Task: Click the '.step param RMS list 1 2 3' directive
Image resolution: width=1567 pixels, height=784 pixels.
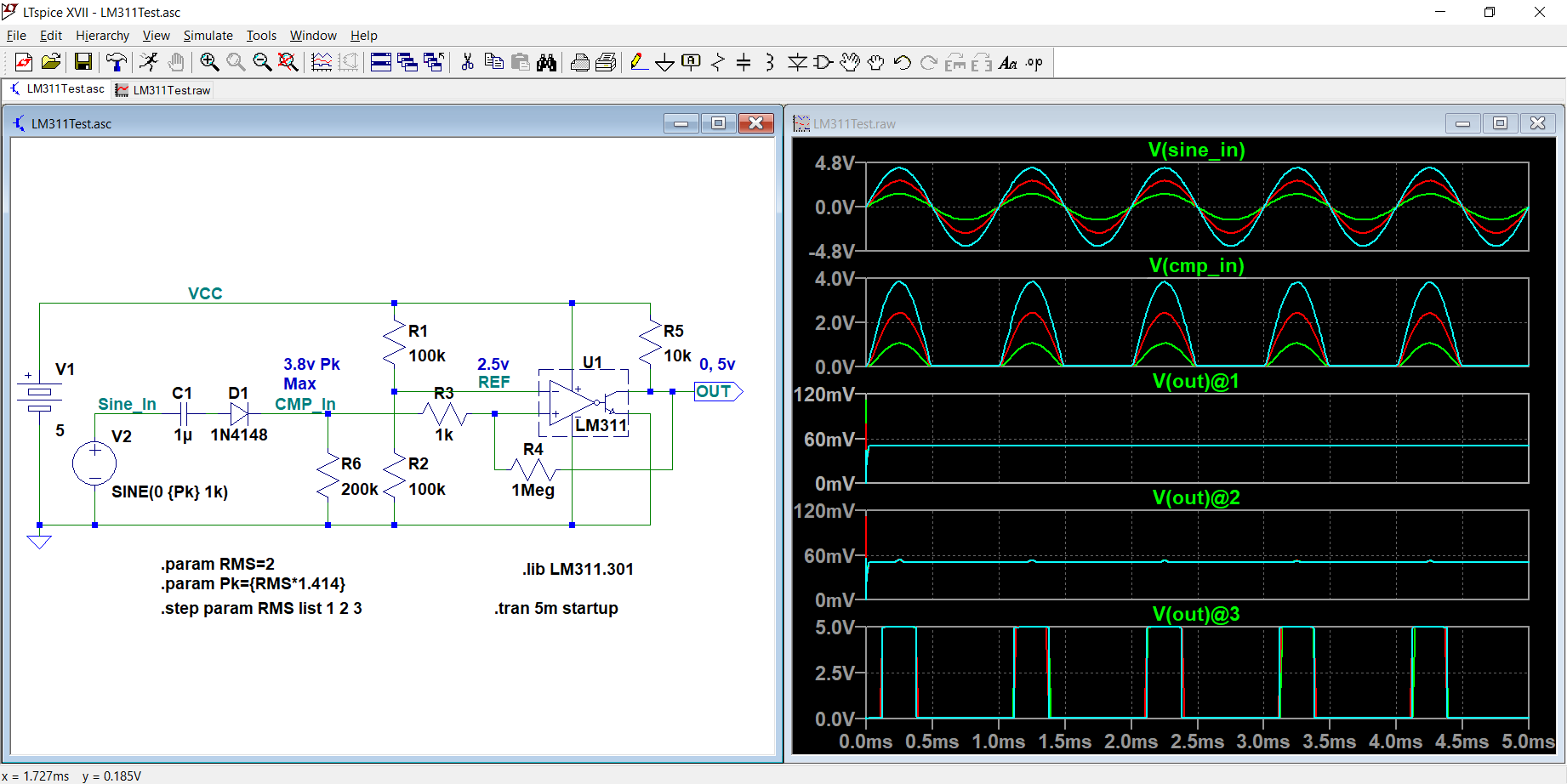Action: point(261,608)
